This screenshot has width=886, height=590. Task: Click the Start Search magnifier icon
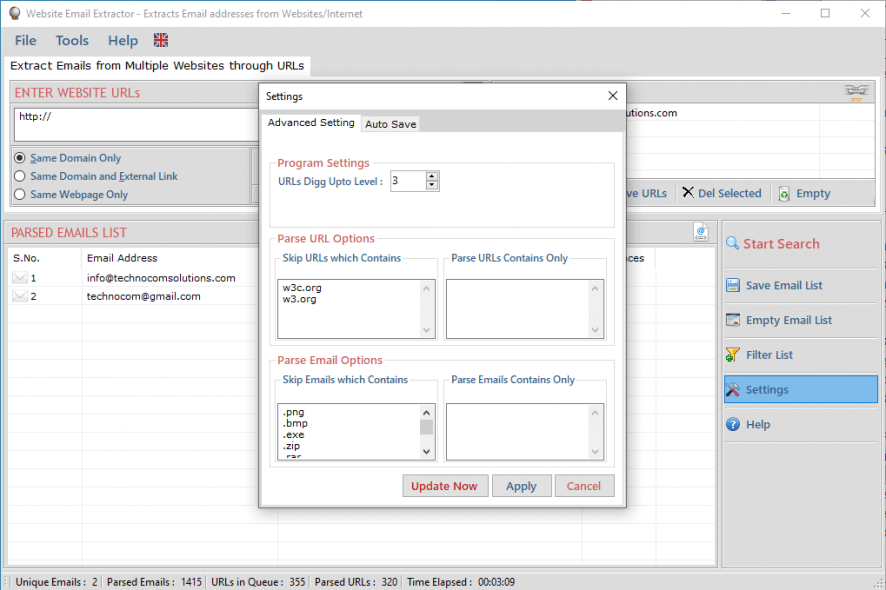pos(732,244)
